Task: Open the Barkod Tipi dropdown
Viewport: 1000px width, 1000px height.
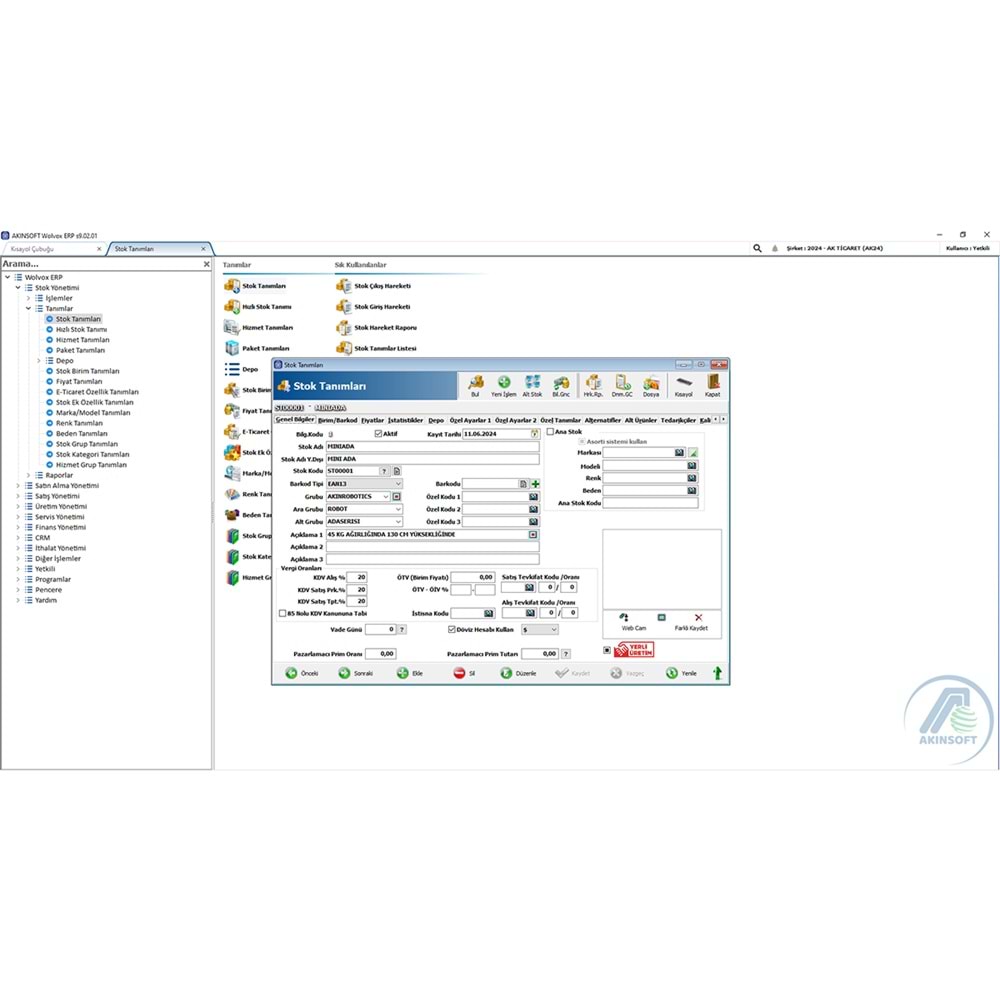Action: (398, 483)
